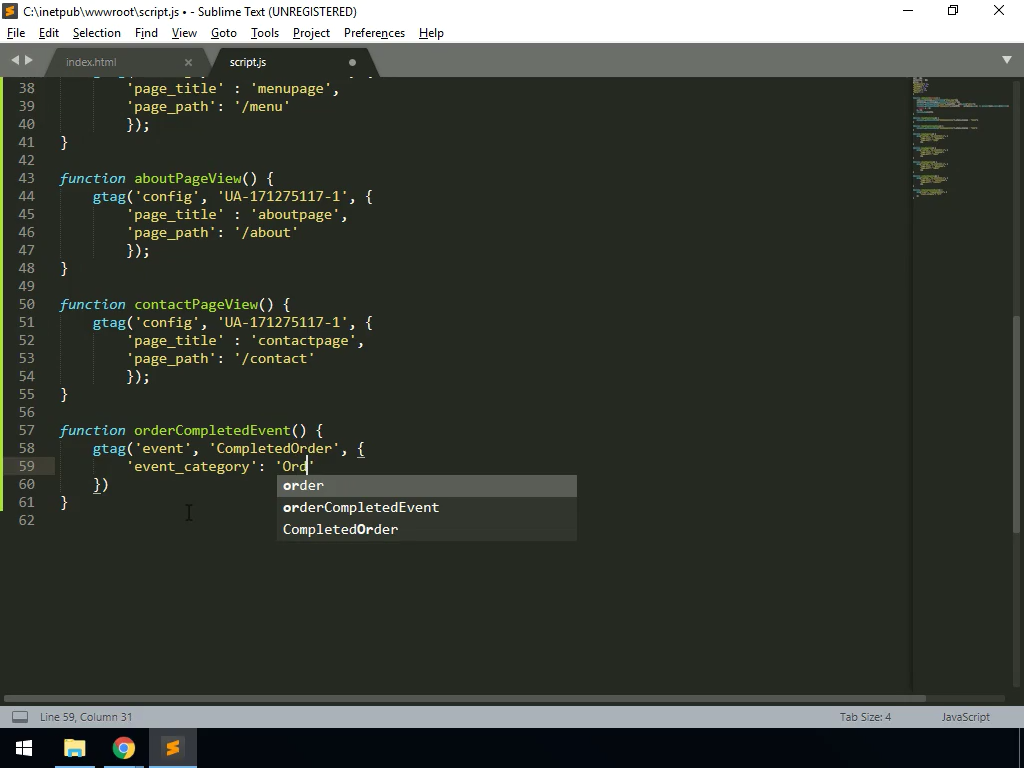Open the Windows Start menu

tap(24, 748)
